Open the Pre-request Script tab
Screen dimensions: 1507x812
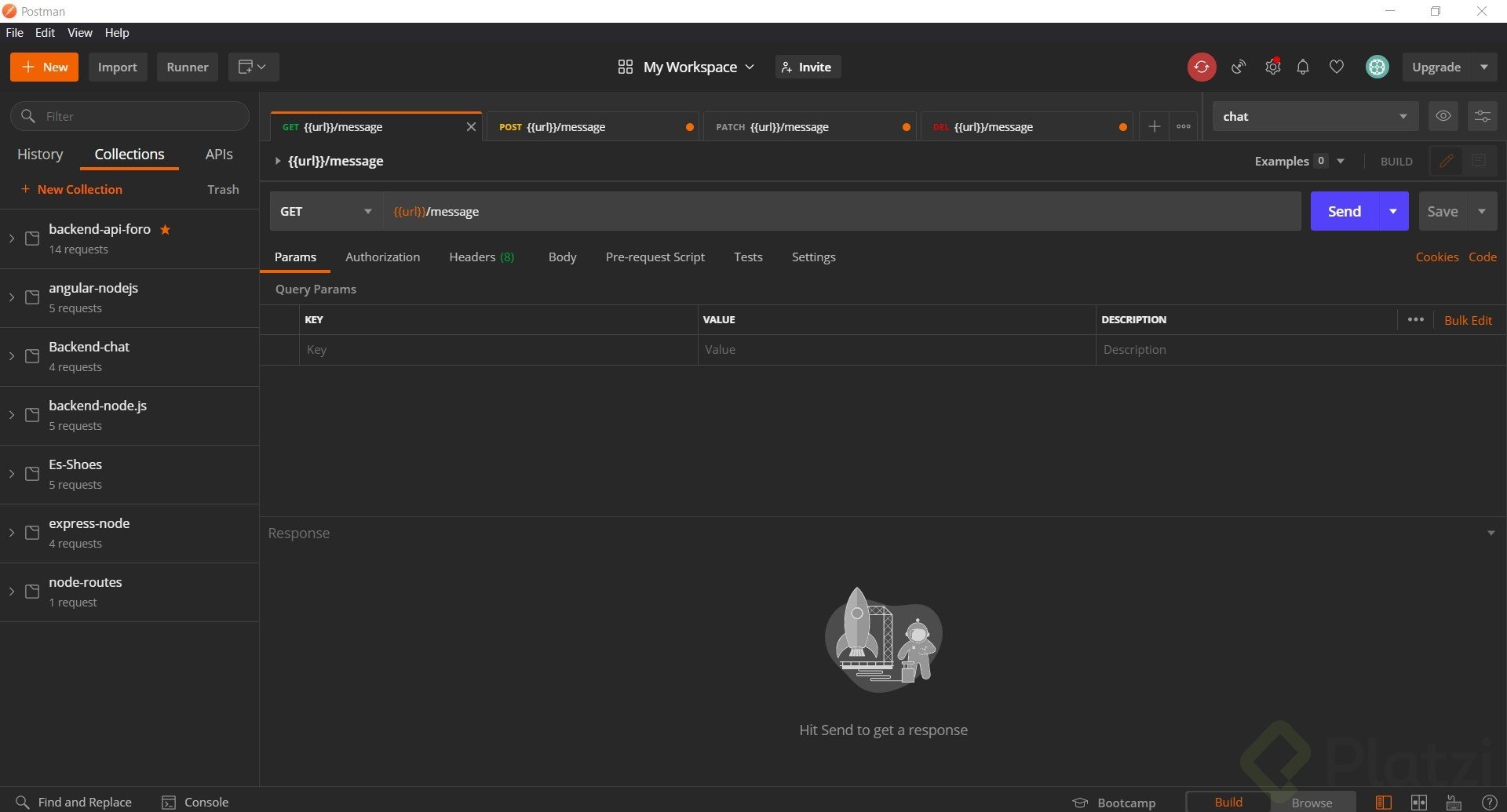pos(655,257)
